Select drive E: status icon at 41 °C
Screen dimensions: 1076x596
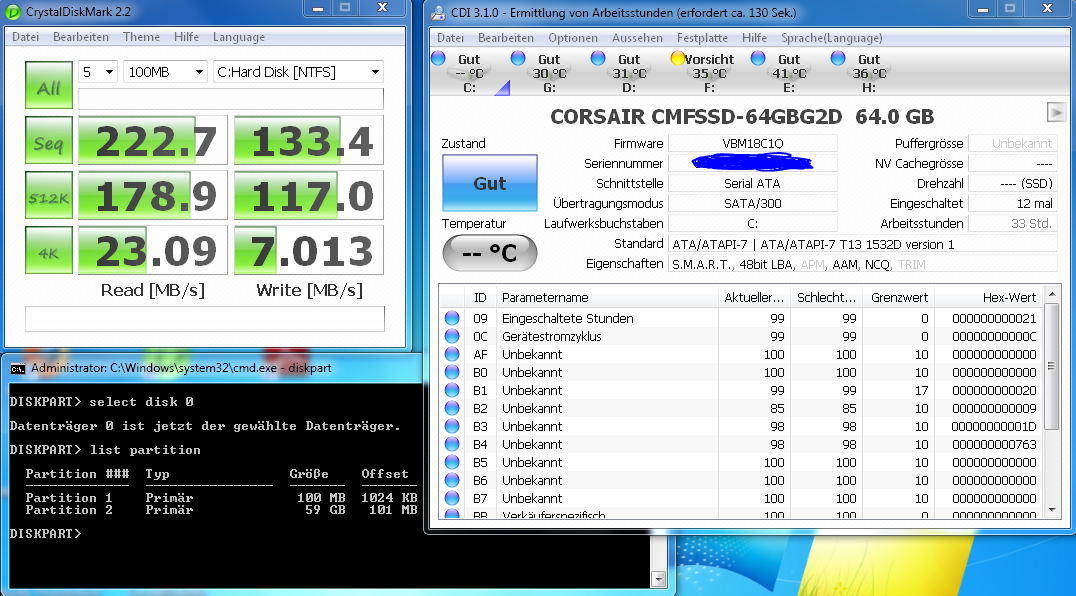pos(758,58)
